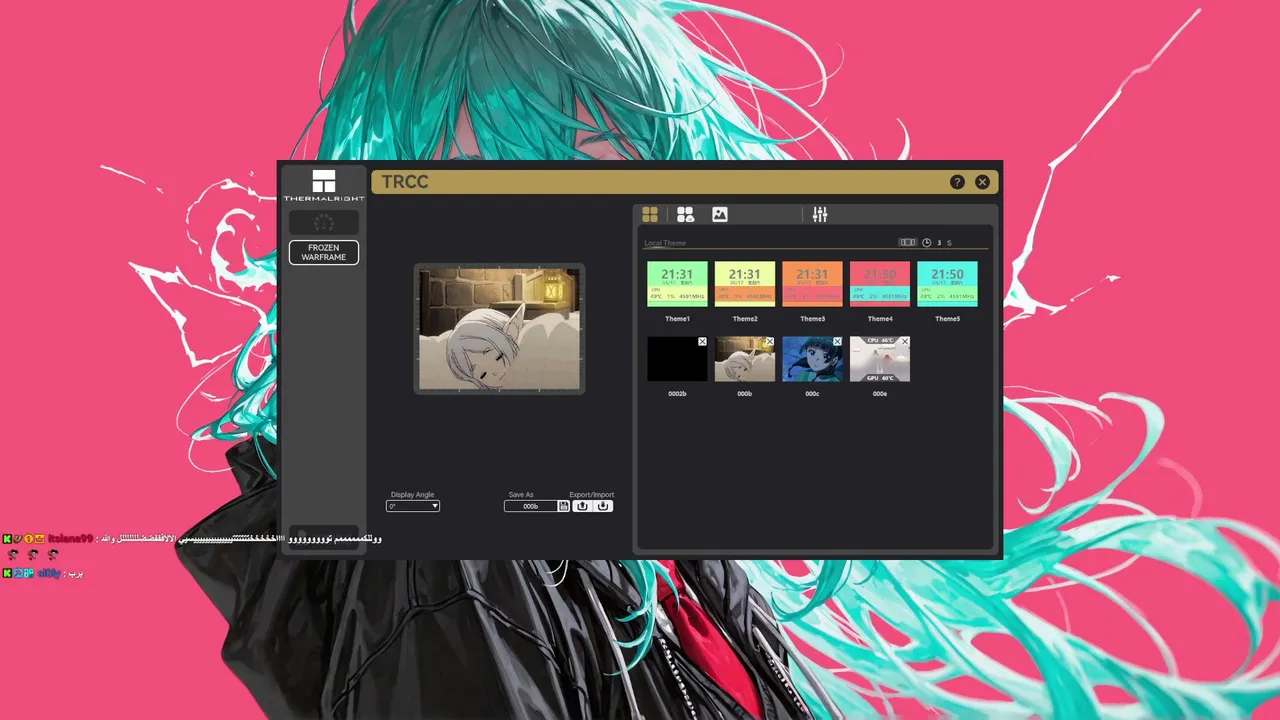Switch to the image gallery tab

pos(719,214)
